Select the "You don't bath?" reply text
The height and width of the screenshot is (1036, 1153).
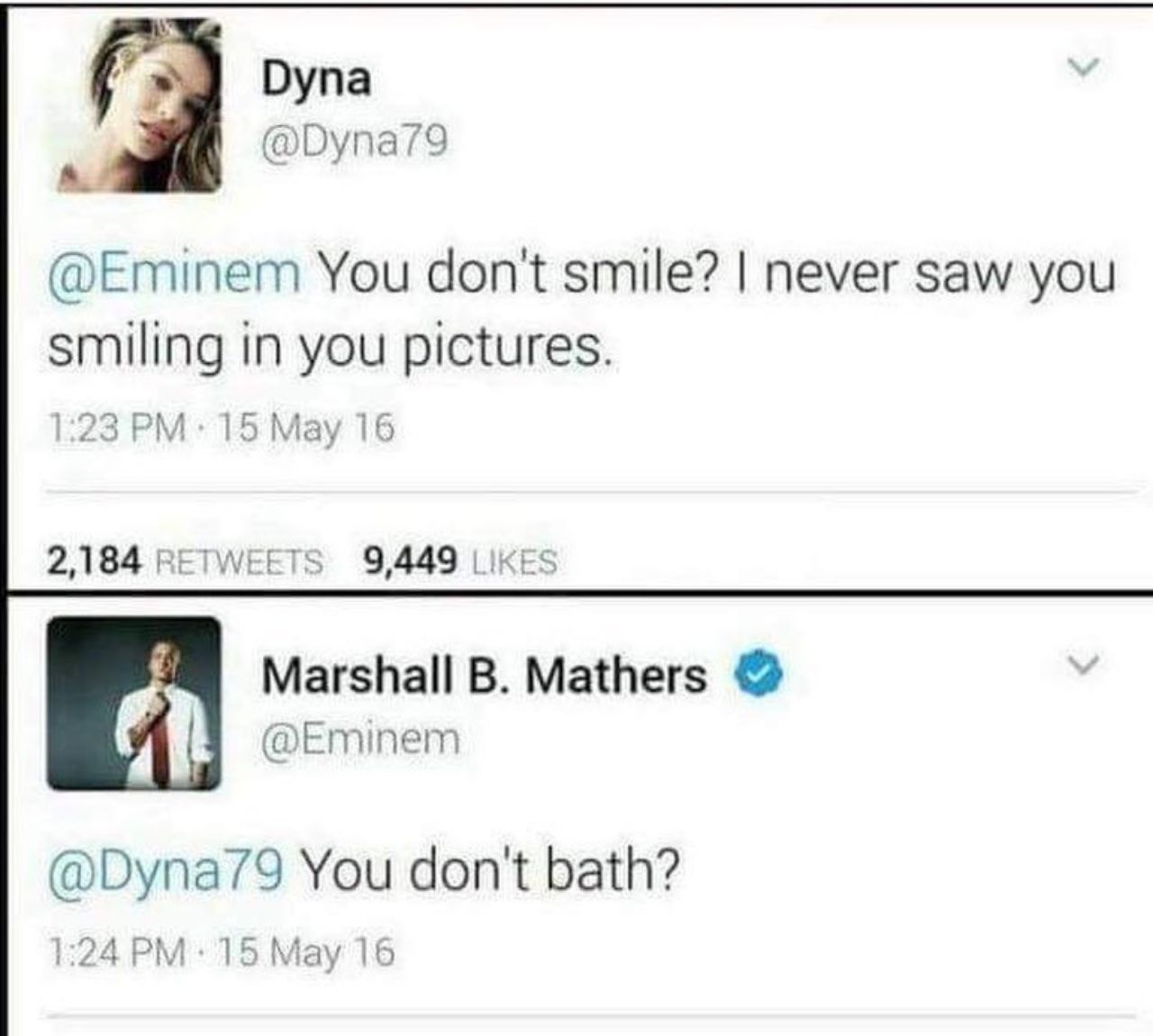(491, 870)
